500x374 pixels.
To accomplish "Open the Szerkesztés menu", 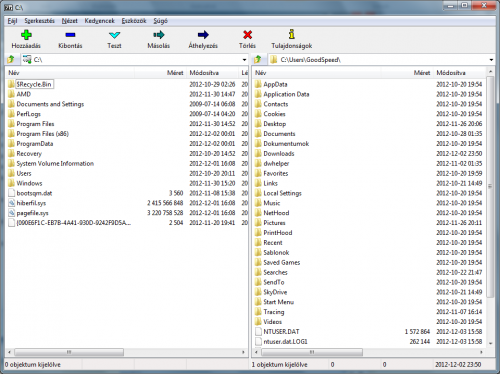I will click(39, 21).
